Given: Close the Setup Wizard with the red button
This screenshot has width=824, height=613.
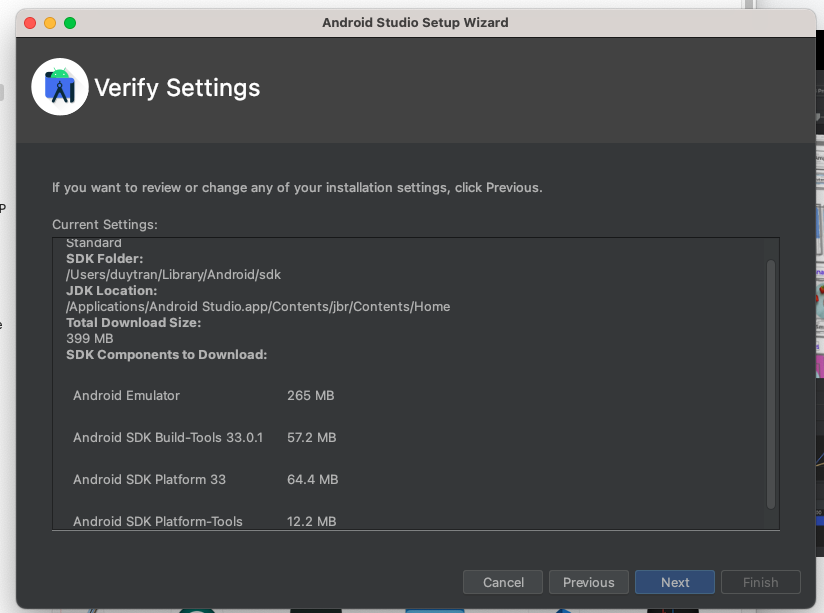Looking at the screenshot, I should coord(30,23).
